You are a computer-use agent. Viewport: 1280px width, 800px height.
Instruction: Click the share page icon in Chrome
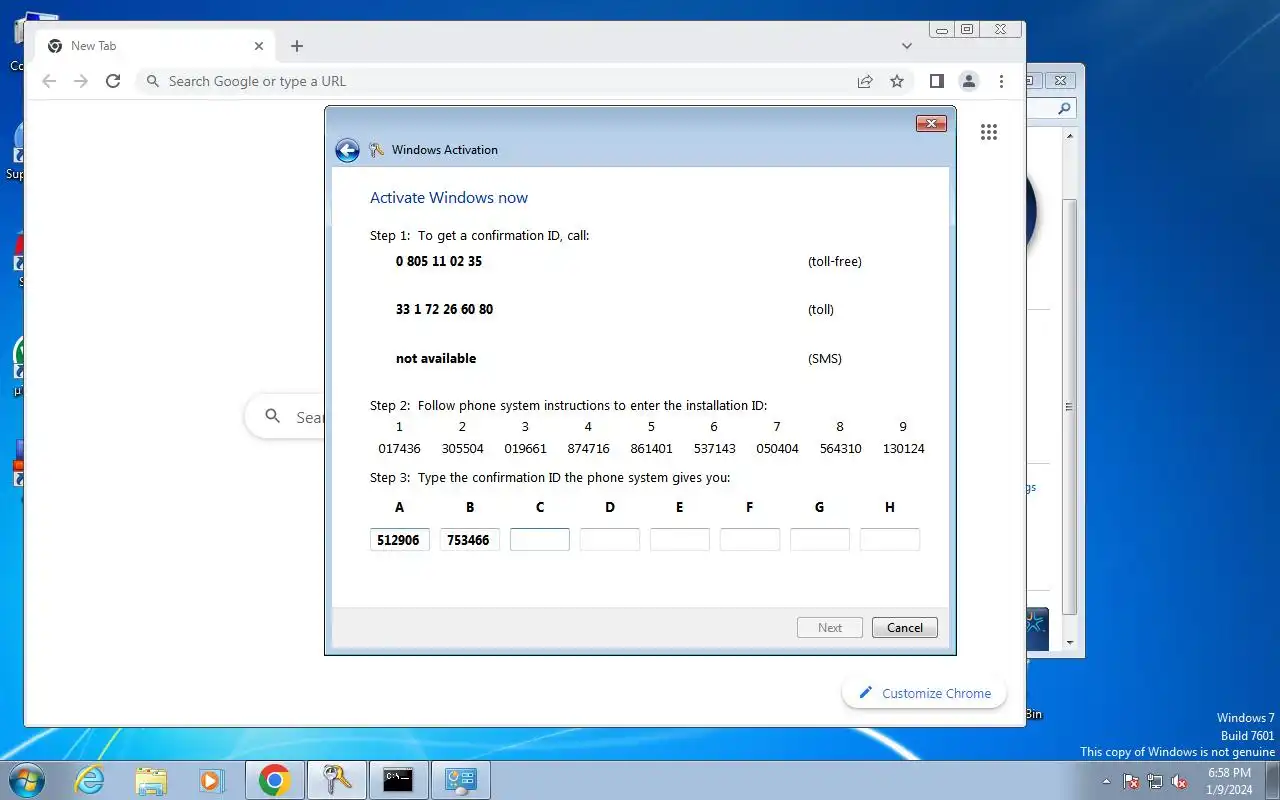click(x=865, y=81)
